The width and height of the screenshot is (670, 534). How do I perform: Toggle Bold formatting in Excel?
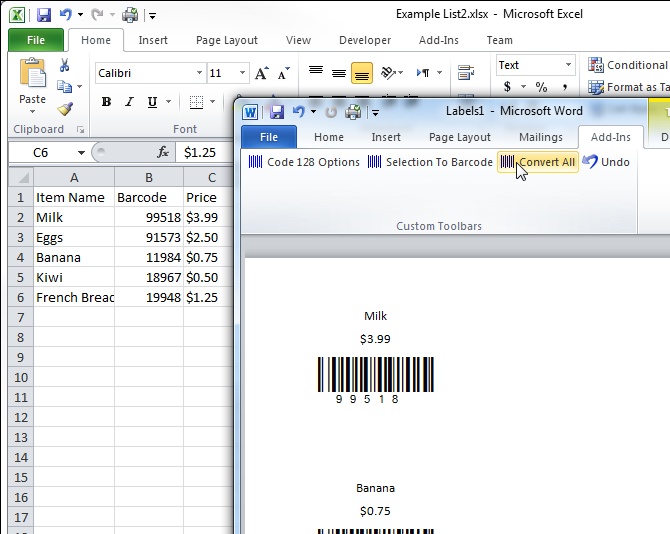tap(106, 102)
